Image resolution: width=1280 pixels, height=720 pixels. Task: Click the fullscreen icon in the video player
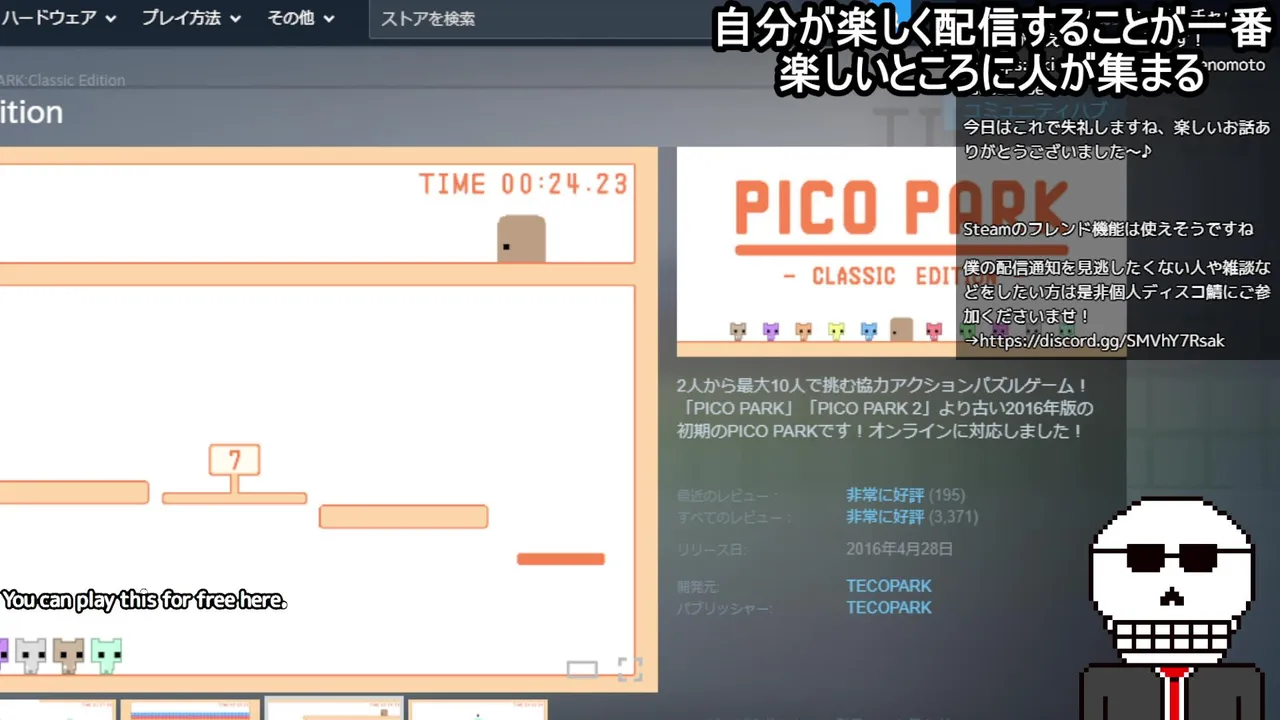[x=630, y=669]
